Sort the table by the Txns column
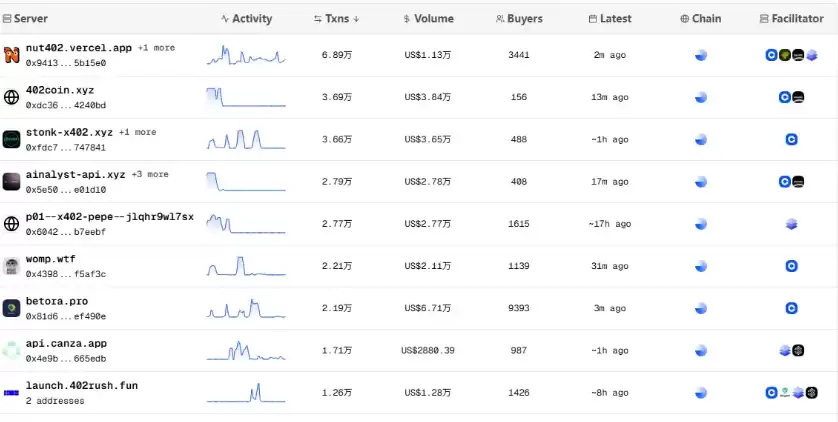 pos(336,19)
